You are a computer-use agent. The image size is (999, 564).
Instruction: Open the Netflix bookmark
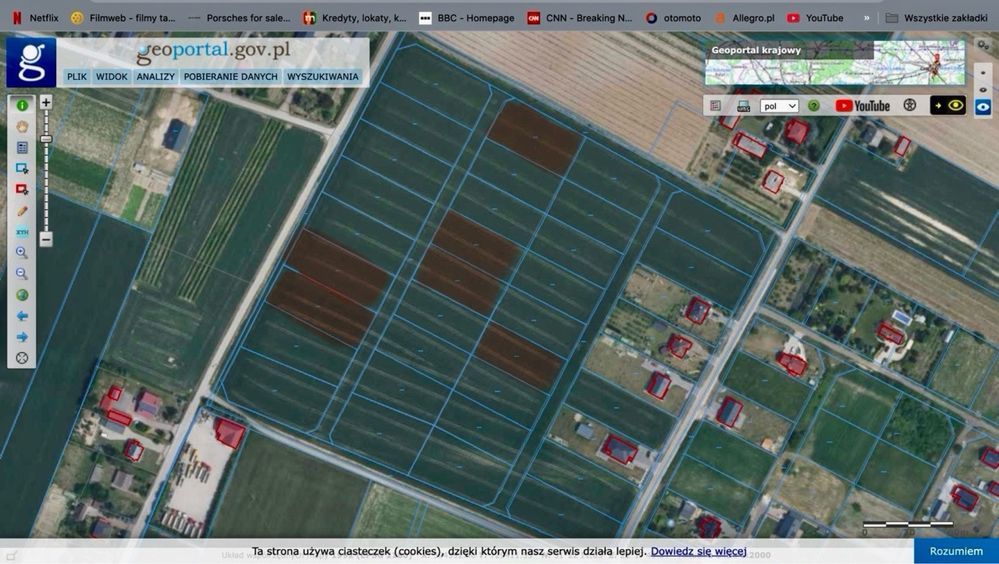[36, 18]
